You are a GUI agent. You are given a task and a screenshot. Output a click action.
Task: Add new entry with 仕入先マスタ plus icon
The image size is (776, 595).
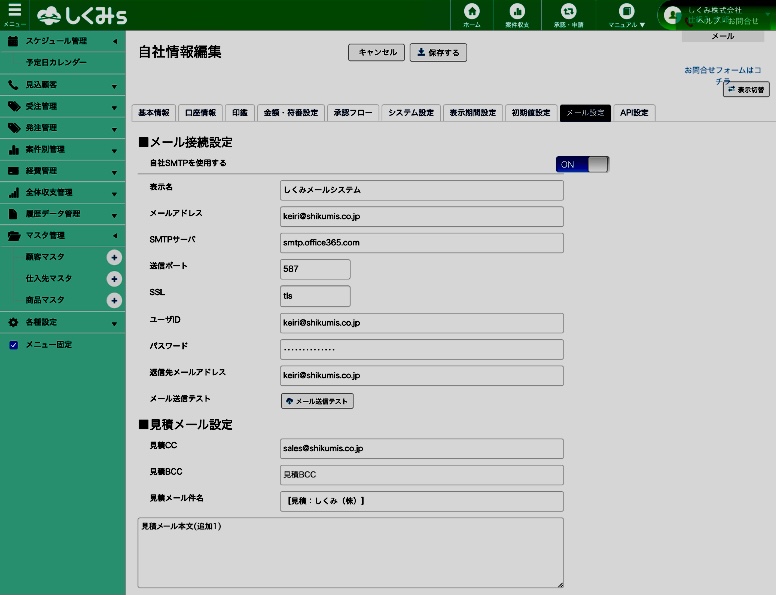pos(114,279)
